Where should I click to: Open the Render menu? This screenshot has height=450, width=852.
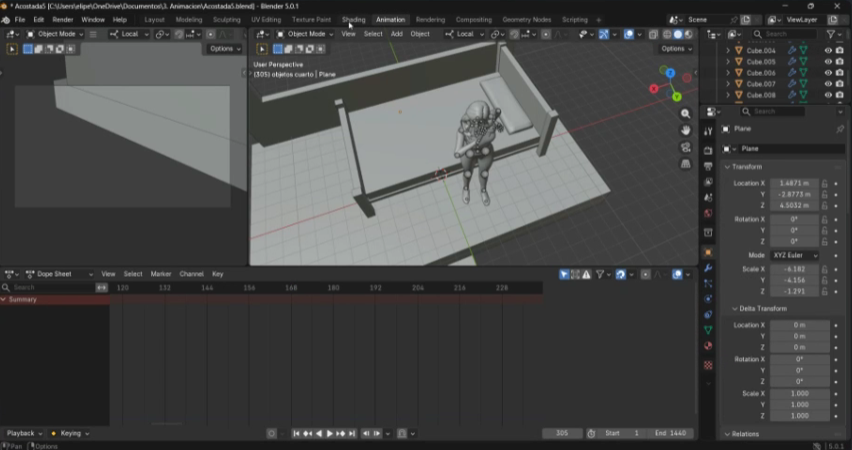click(x=63, y=19)
